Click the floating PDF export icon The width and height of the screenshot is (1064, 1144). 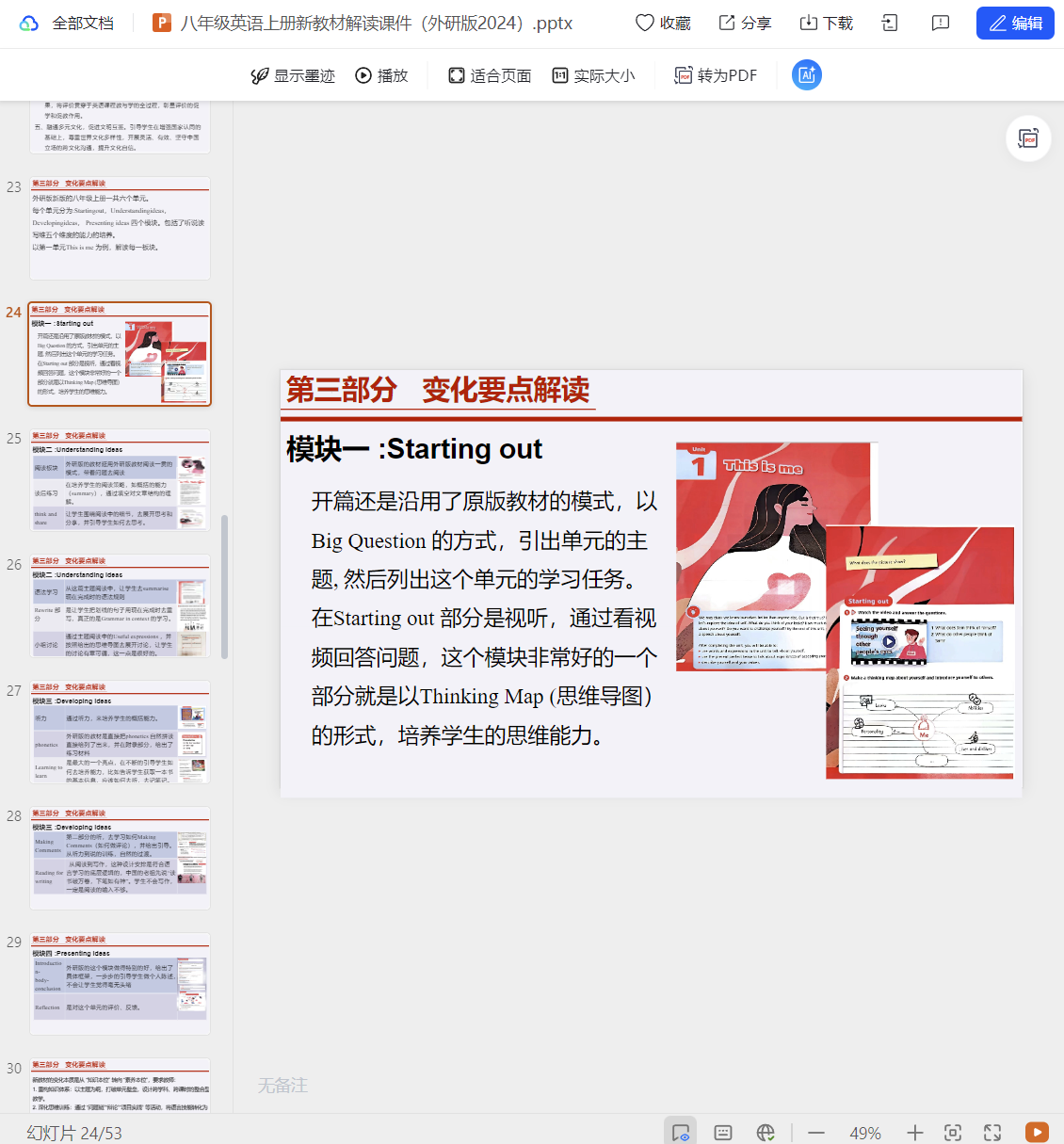pos(1028,139)
